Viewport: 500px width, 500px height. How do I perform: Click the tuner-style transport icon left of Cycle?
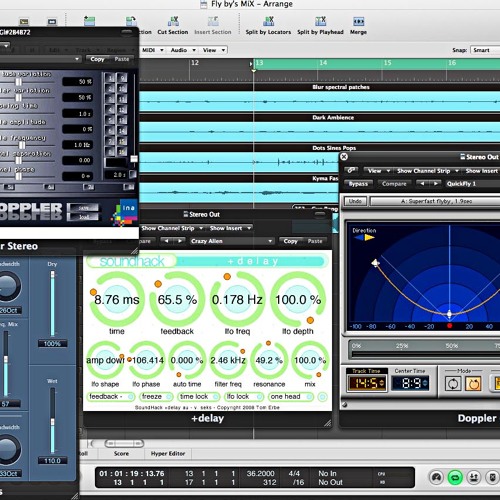[436, 478]
